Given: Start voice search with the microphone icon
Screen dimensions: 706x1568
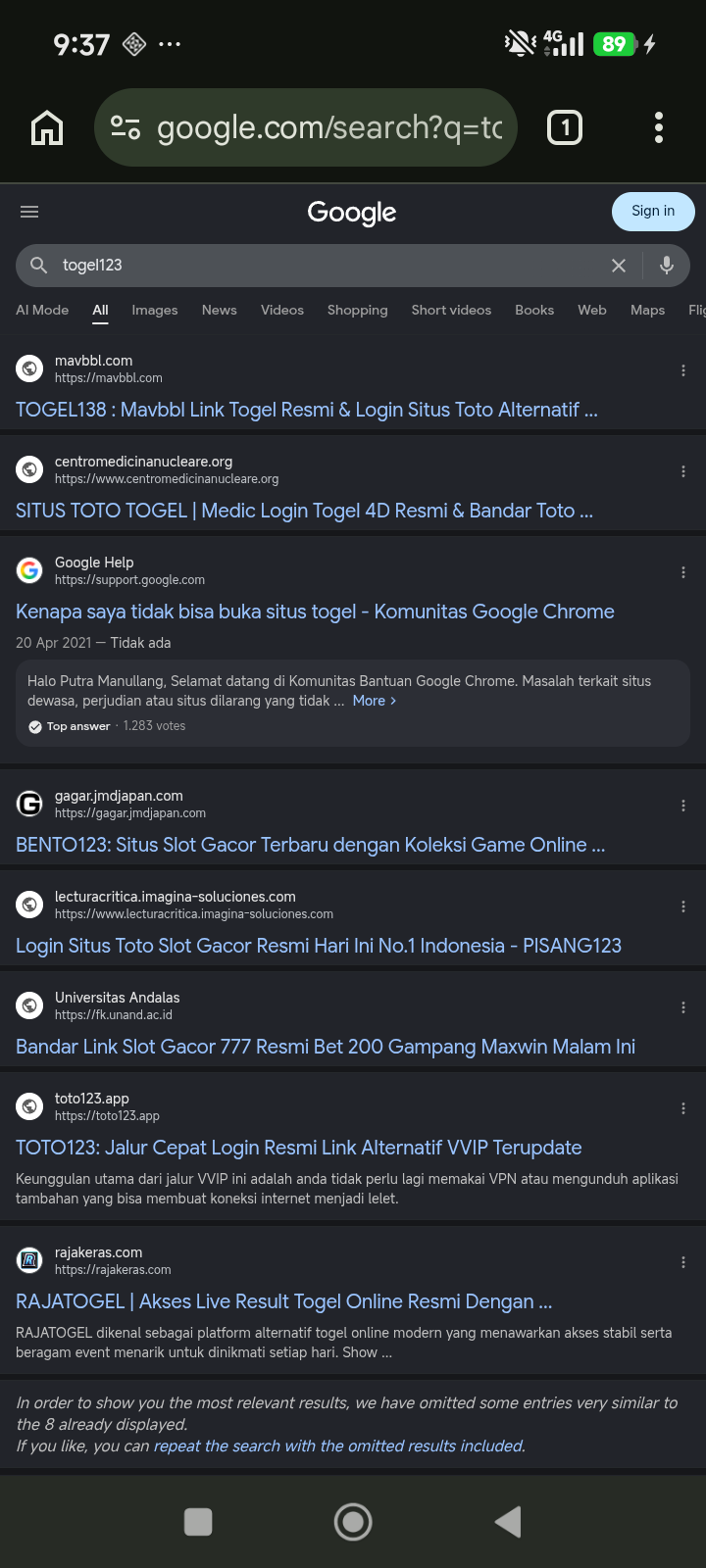Looking at the screenshot, I should point(667,266).
